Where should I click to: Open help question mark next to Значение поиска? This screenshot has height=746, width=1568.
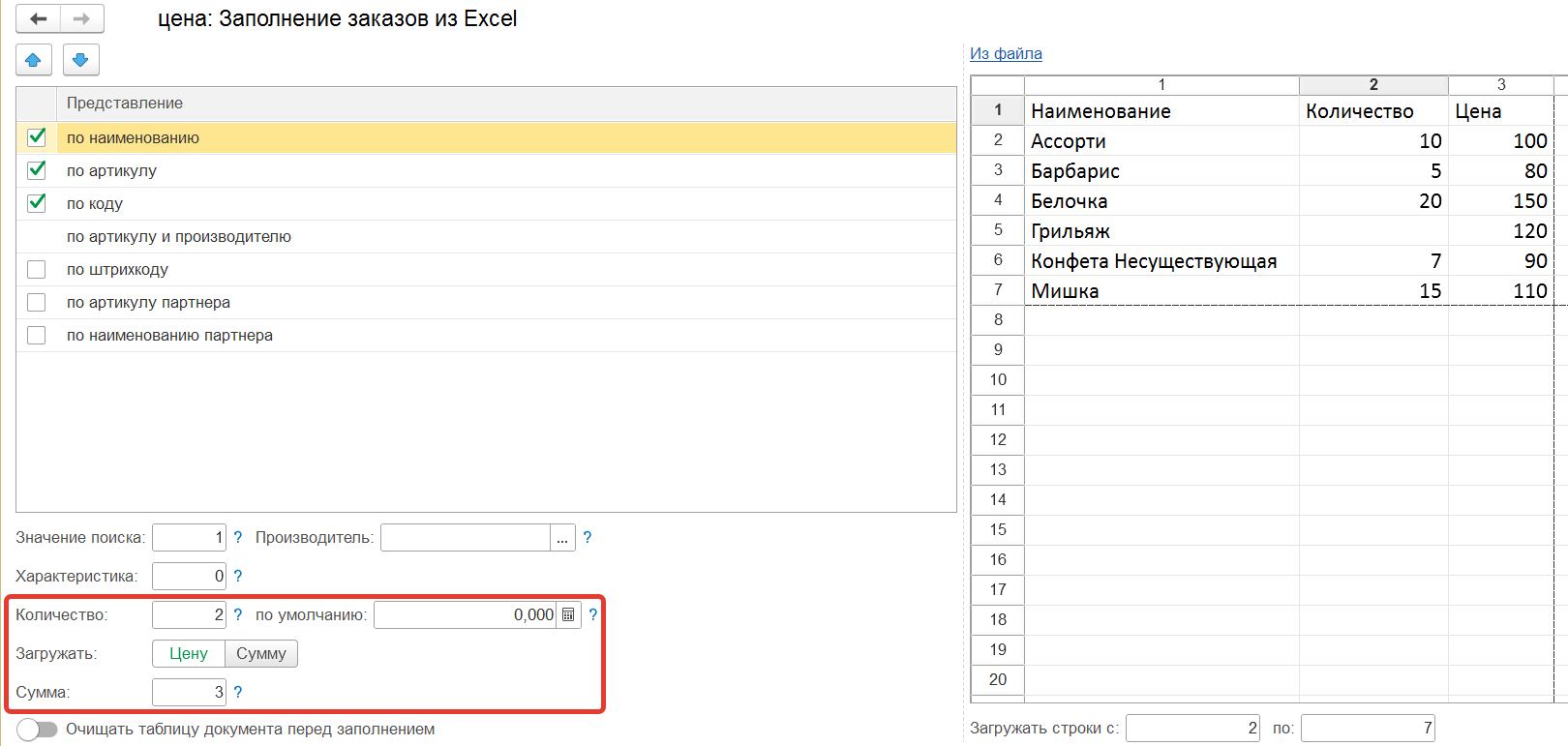[x=237, y=537]
